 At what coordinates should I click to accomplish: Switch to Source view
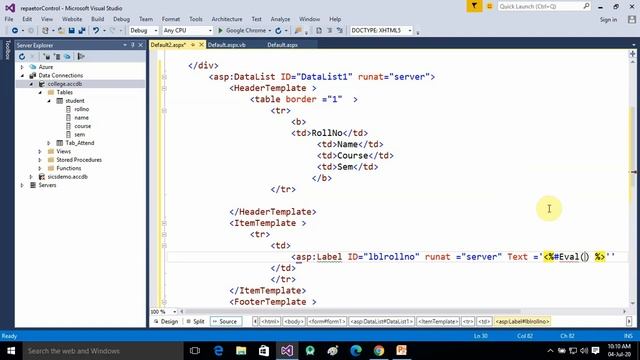[225, 322]
